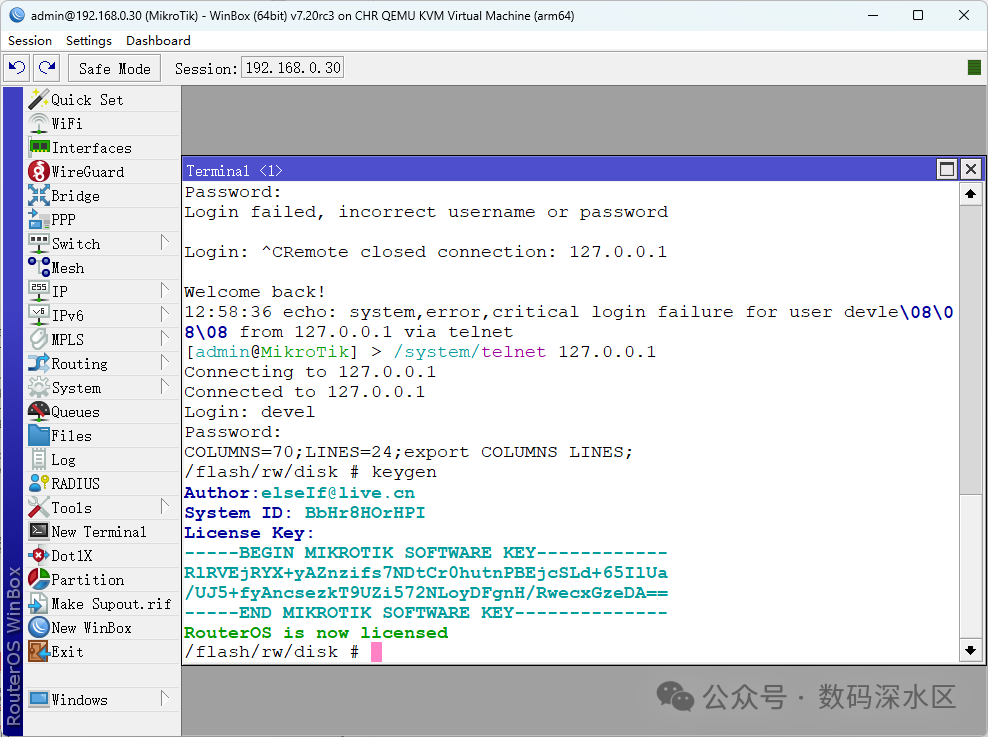The image size is (988, 737).
Task: Select the Interfaces menu label
Action: (x=92, y=148)
